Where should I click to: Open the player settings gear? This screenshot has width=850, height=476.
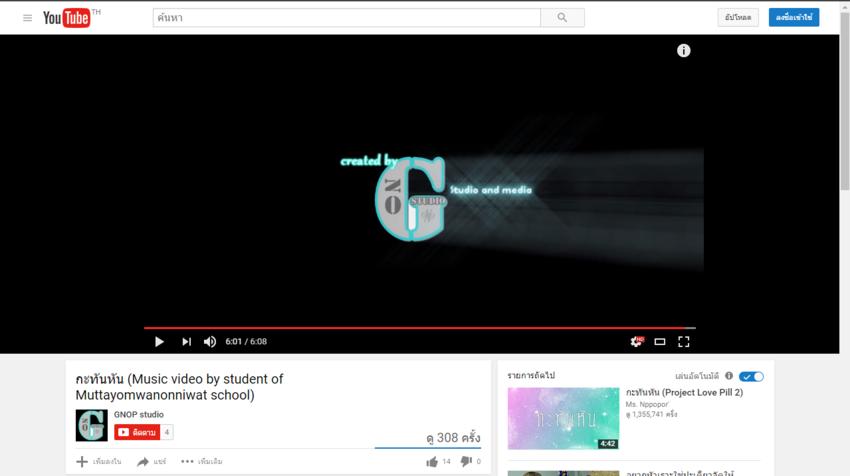click(636, 342)
